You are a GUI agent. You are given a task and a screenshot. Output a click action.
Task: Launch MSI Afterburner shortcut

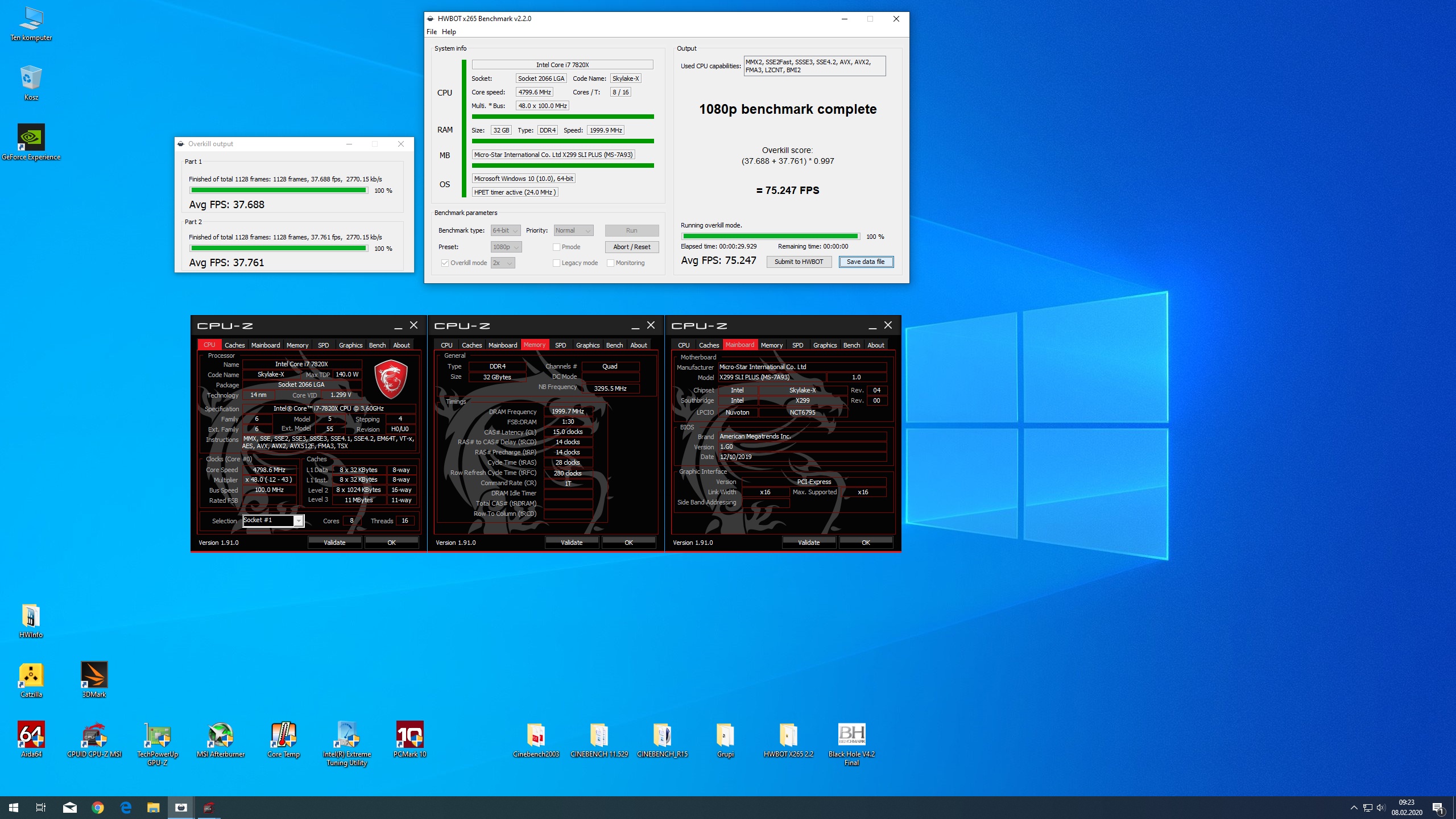click(221, 739)
